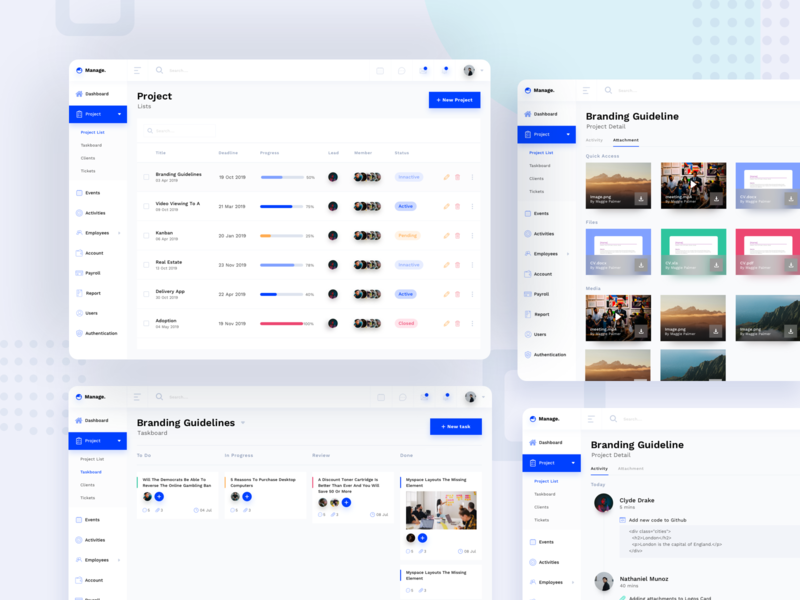Image resolution: width=800 pixels, height=600 pixels.
Task: Open the avatar dropdown in the Project list window header
Action: coord(482,70)
